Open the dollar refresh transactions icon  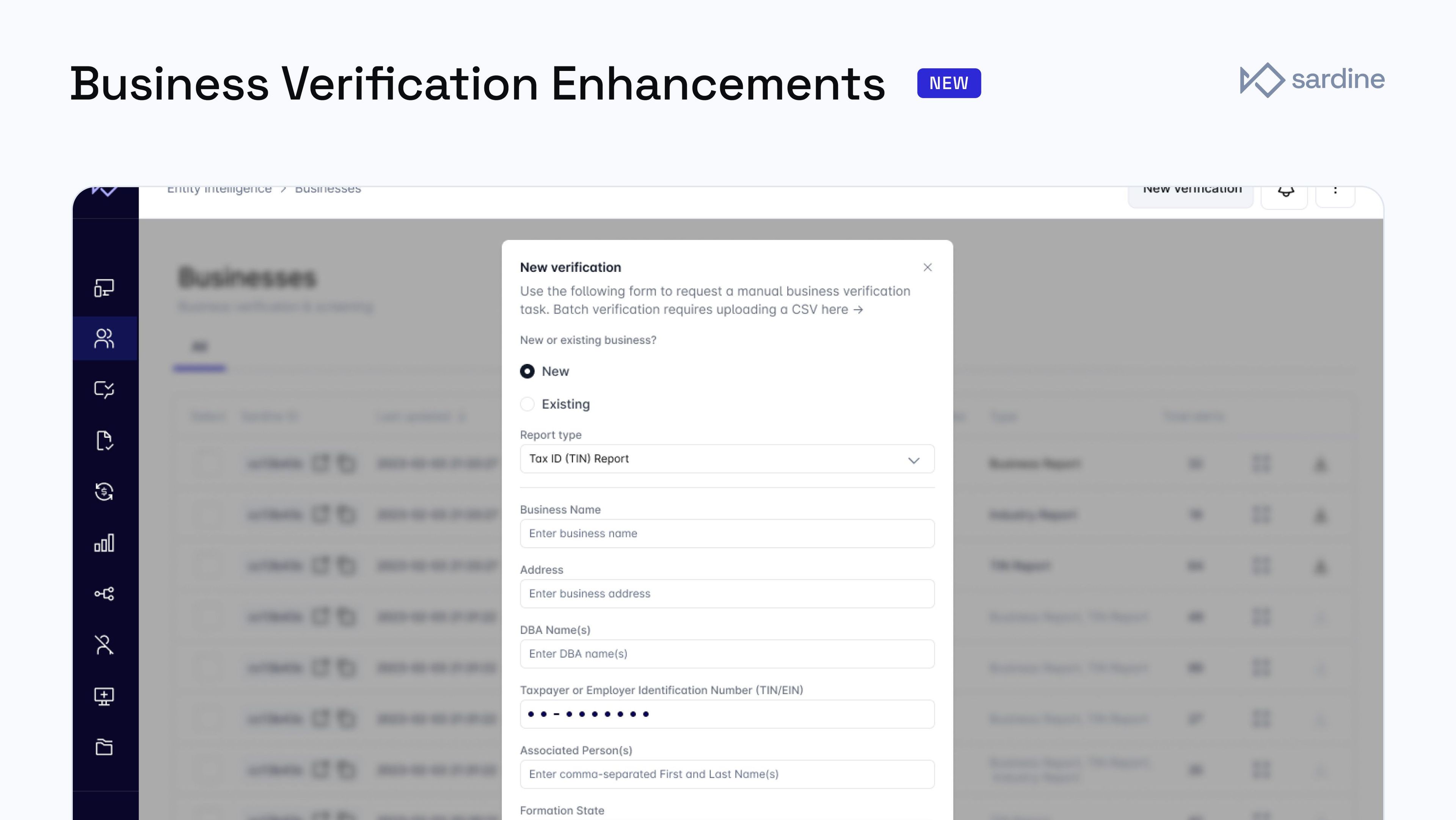pyautogui.click(x=104, y=491)
